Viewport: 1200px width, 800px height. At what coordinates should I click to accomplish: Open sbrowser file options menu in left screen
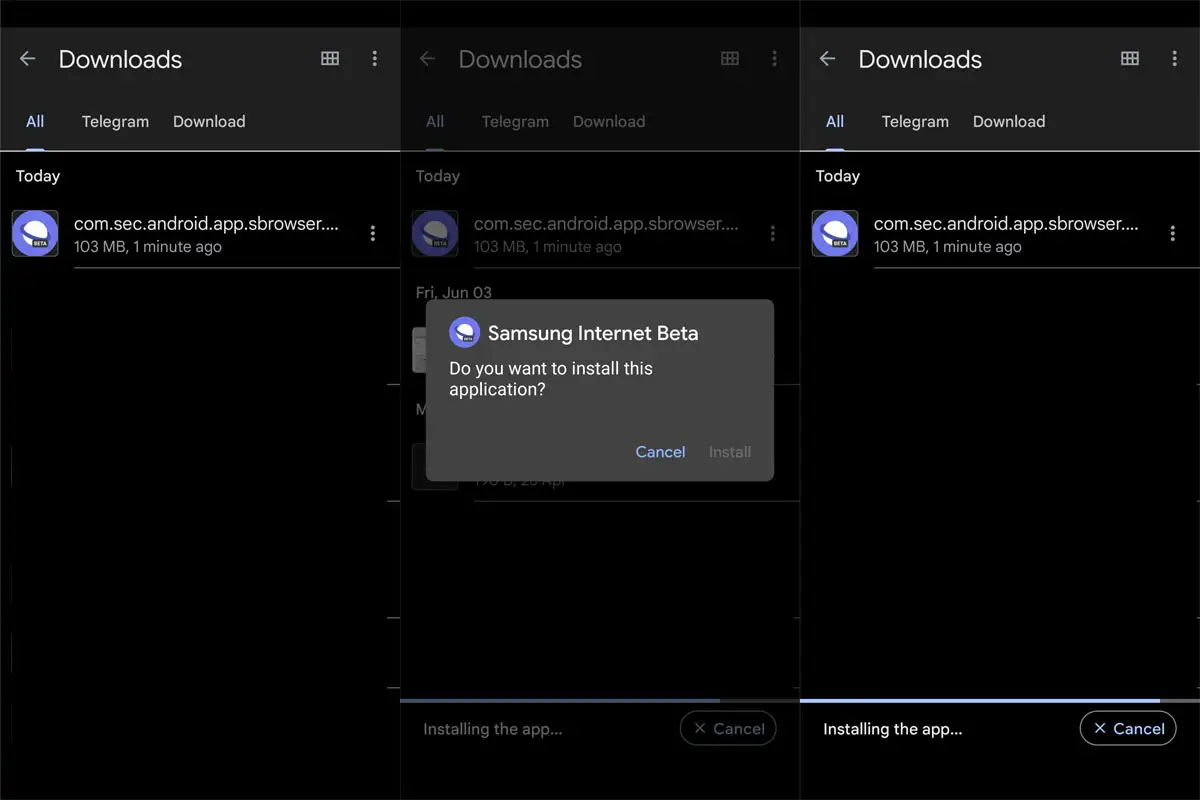point(373,233)
